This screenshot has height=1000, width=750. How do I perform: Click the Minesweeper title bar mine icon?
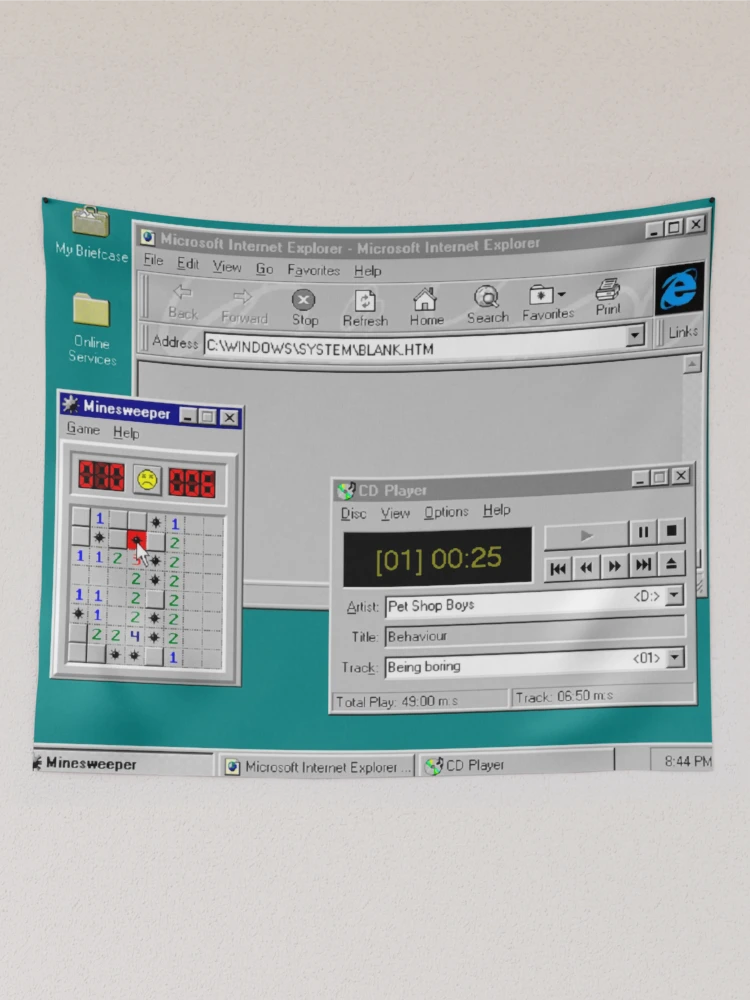[x=70, y=404]
